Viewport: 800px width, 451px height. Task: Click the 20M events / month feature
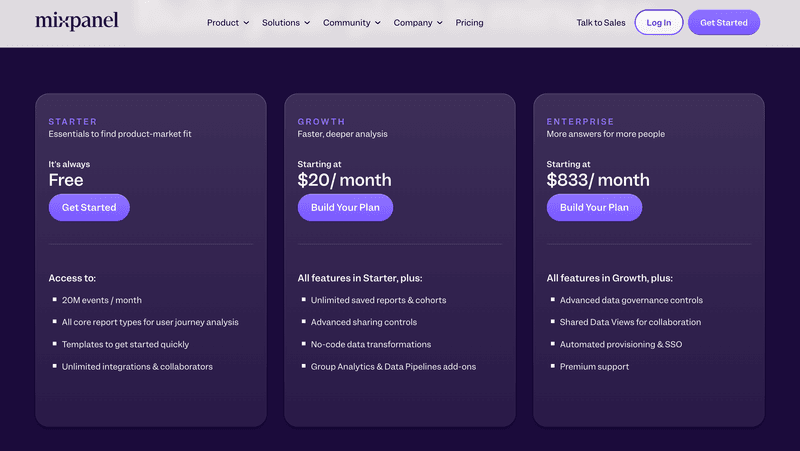click(102, 300)
